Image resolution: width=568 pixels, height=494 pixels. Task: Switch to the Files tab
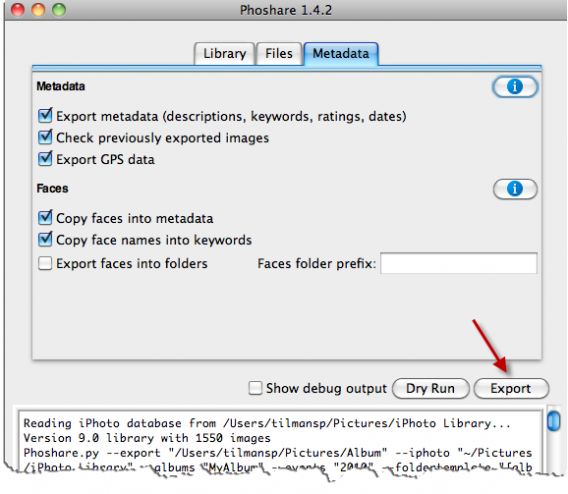[x=279, y=54]
